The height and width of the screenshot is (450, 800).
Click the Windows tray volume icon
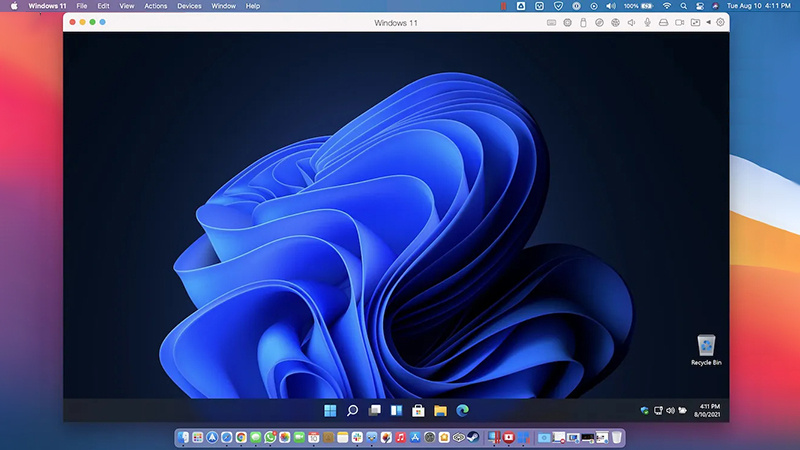[x=670, y=410]
